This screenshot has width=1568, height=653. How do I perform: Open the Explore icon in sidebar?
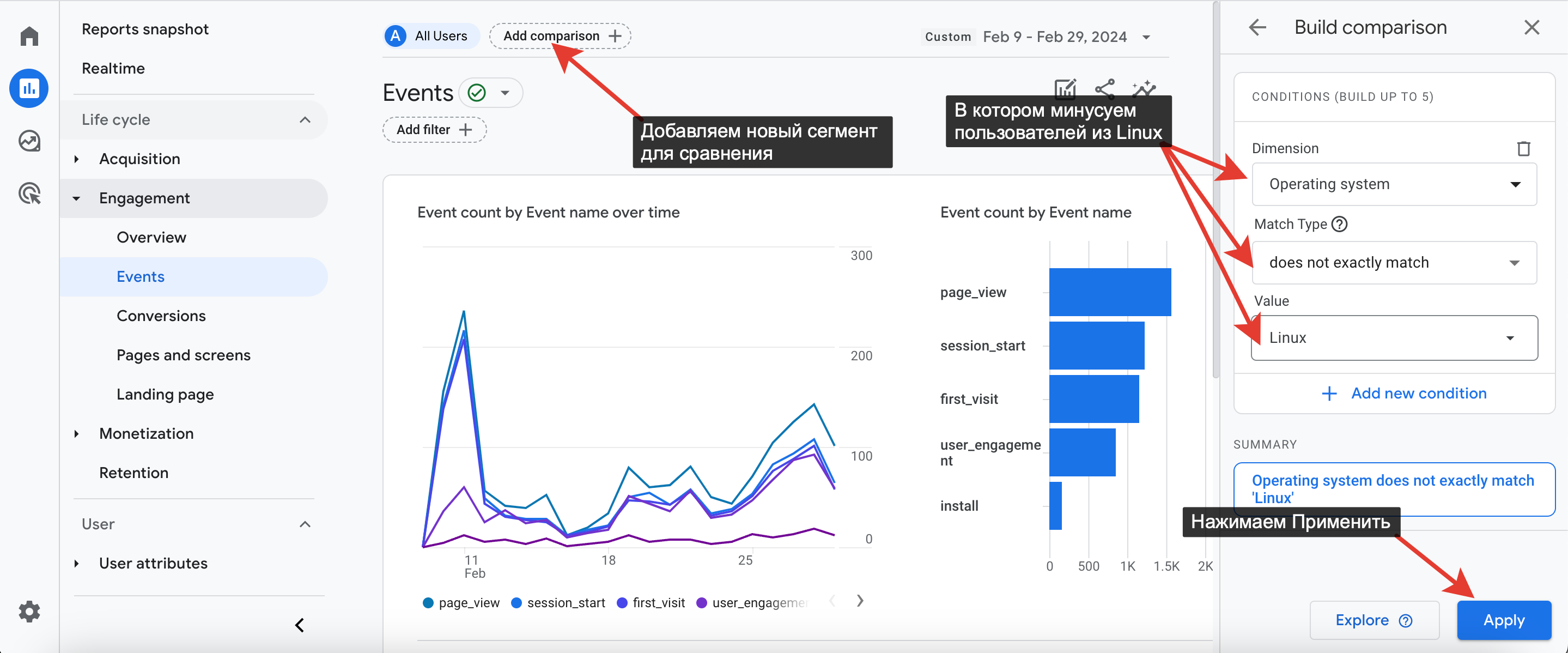(x=29, y=141)
